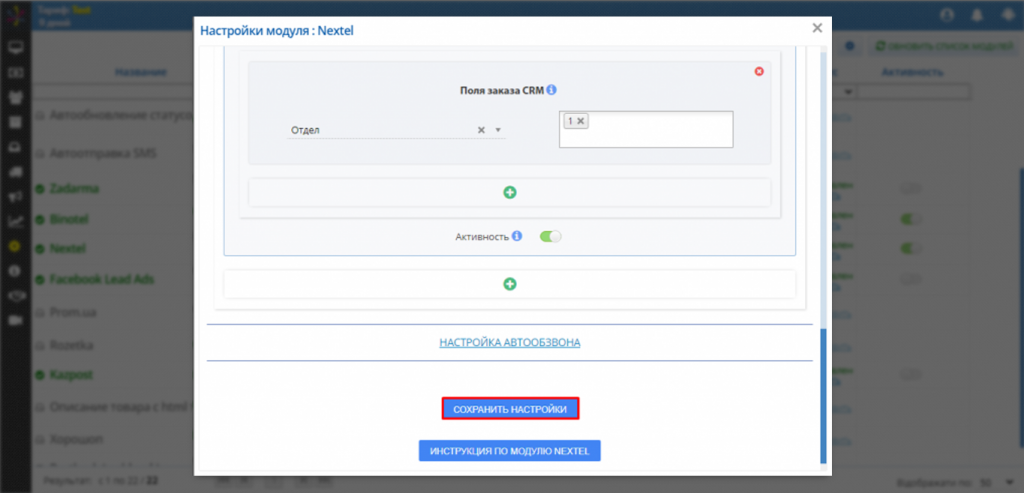Remove the tag "1" from the value box
This screenshot has height=493, width=1024.
pos(581,121)
